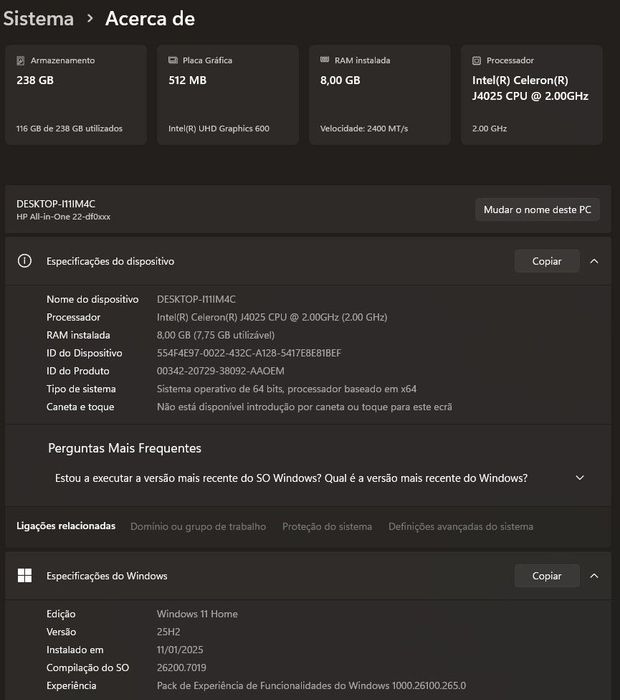The width and height of the screenshot is (620, 700).
Task: Collapse the Especificações do Windows section
Action: pyautogui.click(x=594, y=576)
